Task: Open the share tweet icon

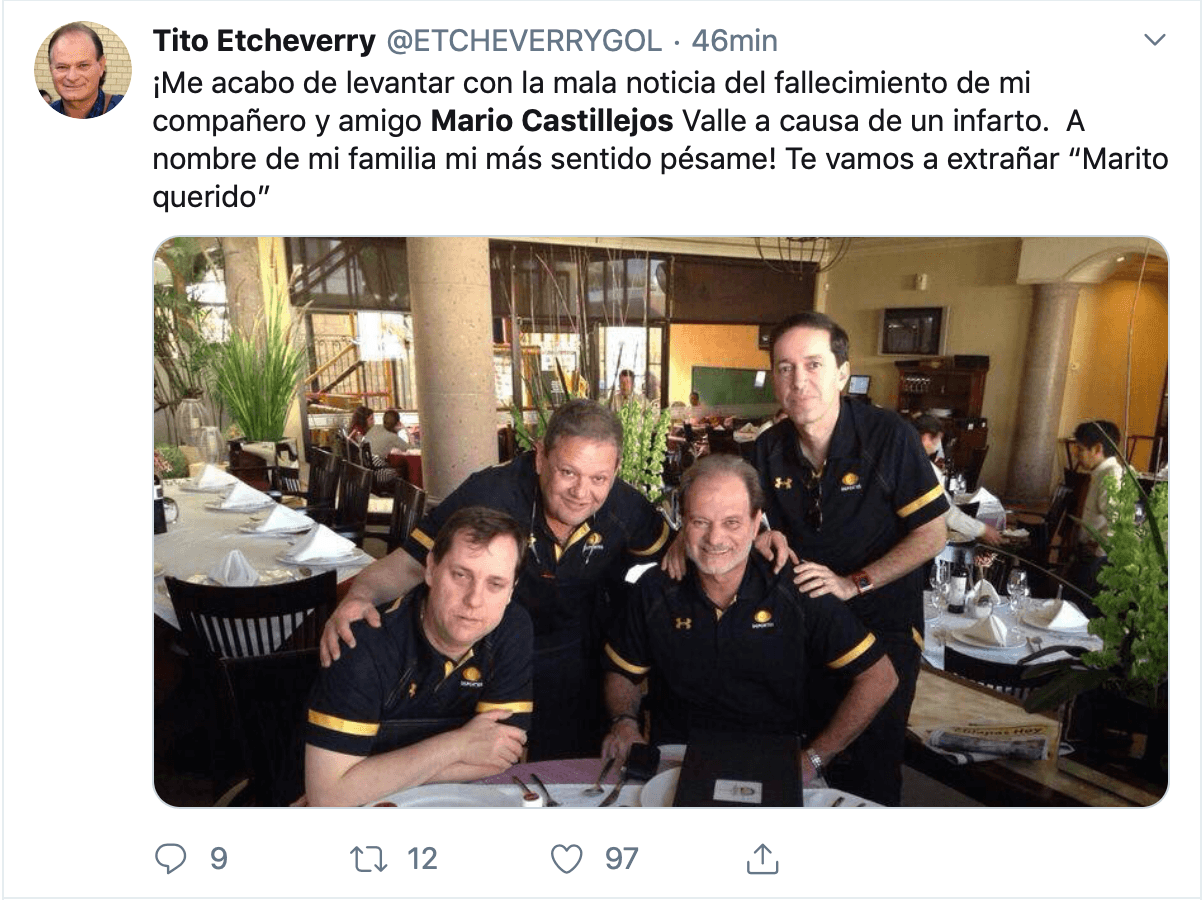Action: click(x=762, y=857)
